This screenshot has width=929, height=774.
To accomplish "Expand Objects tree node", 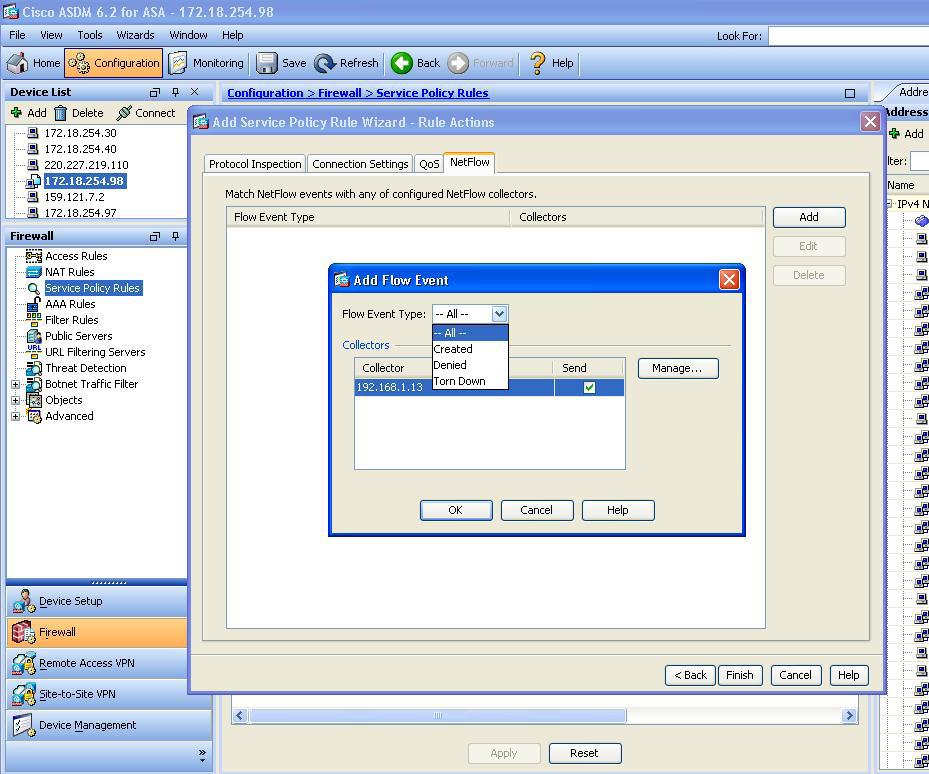I will [x=15, y=400].
